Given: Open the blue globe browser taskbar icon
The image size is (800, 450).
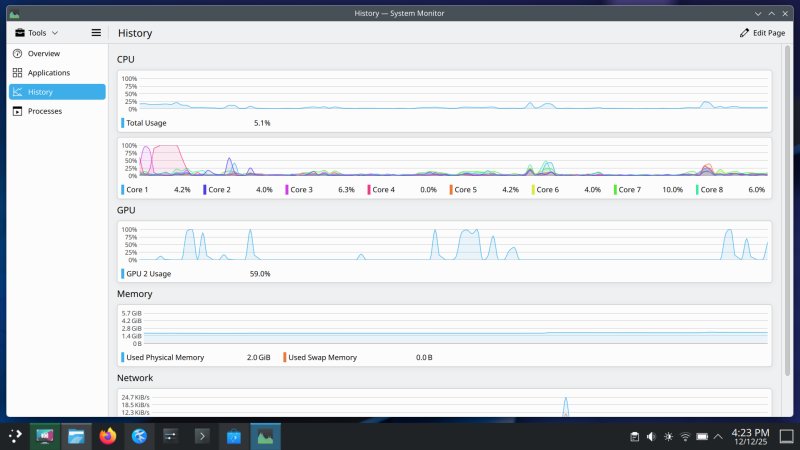Looking at the screenshot, I should 139,436.
